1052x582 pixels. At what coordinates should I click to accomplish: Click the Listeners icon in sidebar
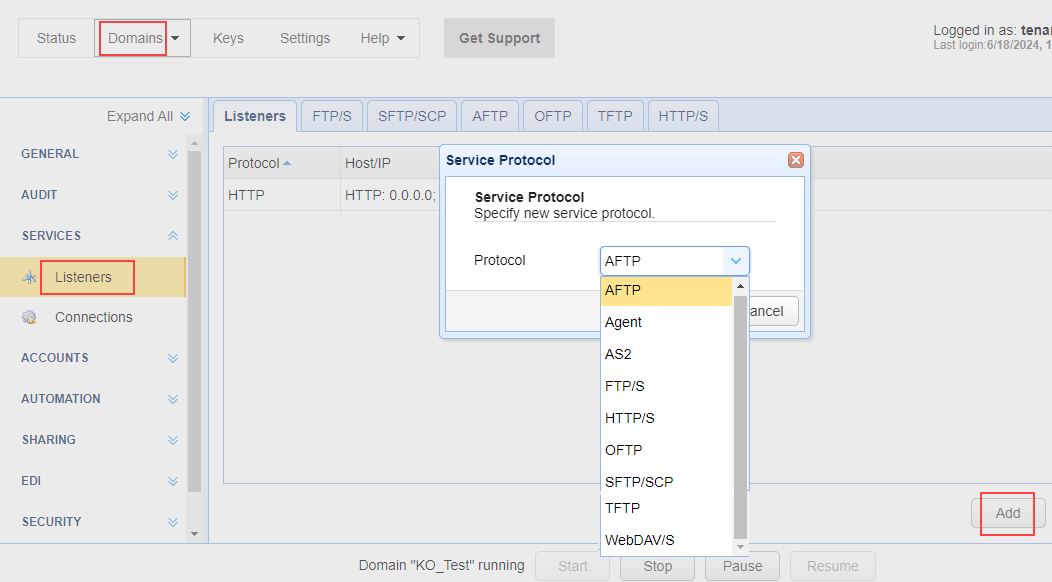click(29, 277)
